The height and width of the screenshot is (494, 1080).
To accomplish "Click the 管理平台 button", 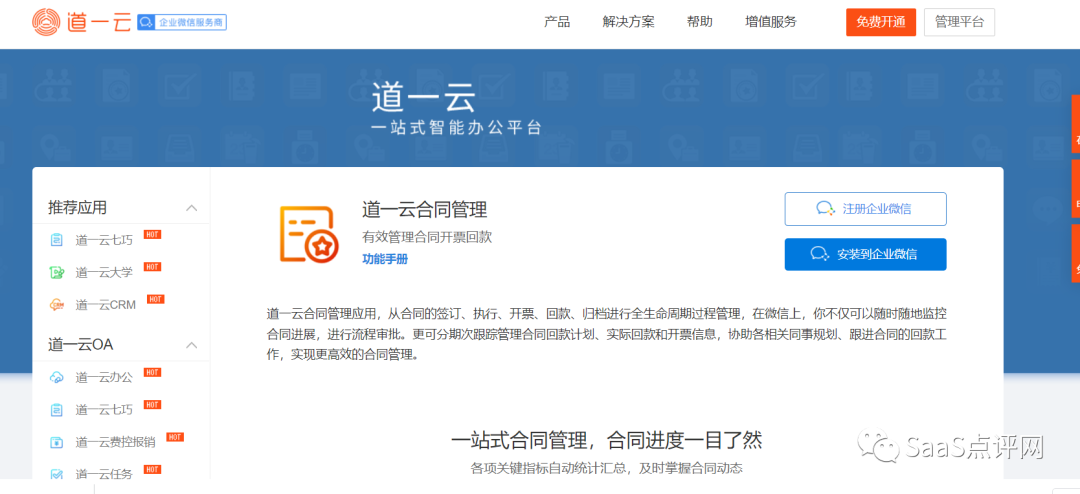I will (x=959, y=22).
